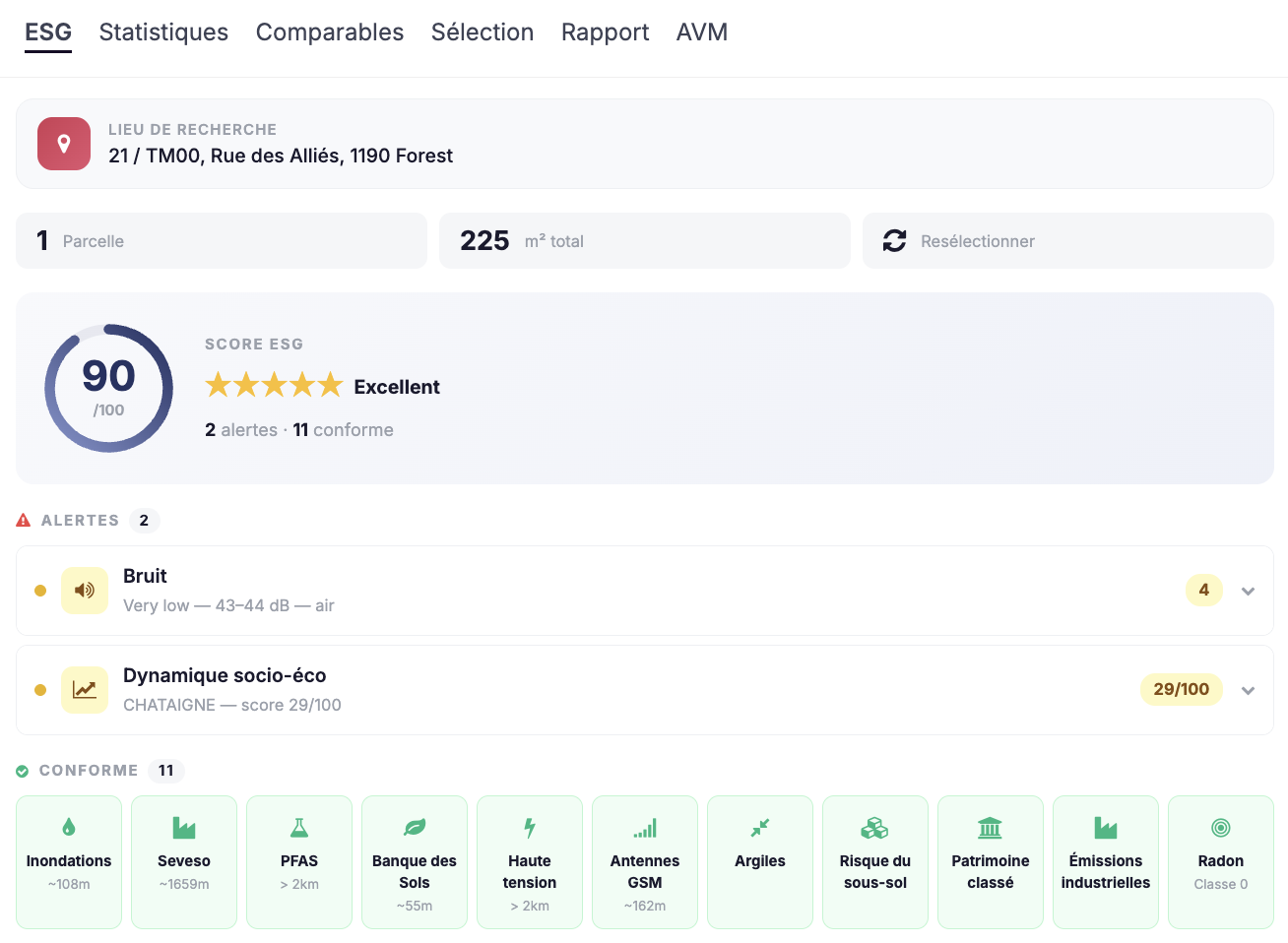Open the Comparables tab
This screenshot has width=1288, height=943.
(330, 32)
